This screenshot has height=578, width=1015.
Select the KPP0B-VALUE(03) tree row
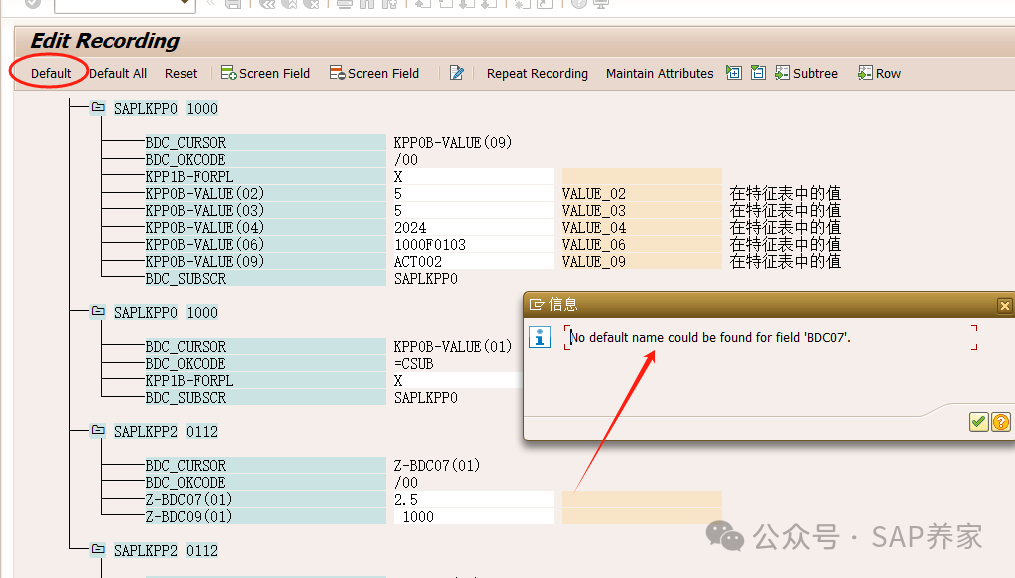265,210
